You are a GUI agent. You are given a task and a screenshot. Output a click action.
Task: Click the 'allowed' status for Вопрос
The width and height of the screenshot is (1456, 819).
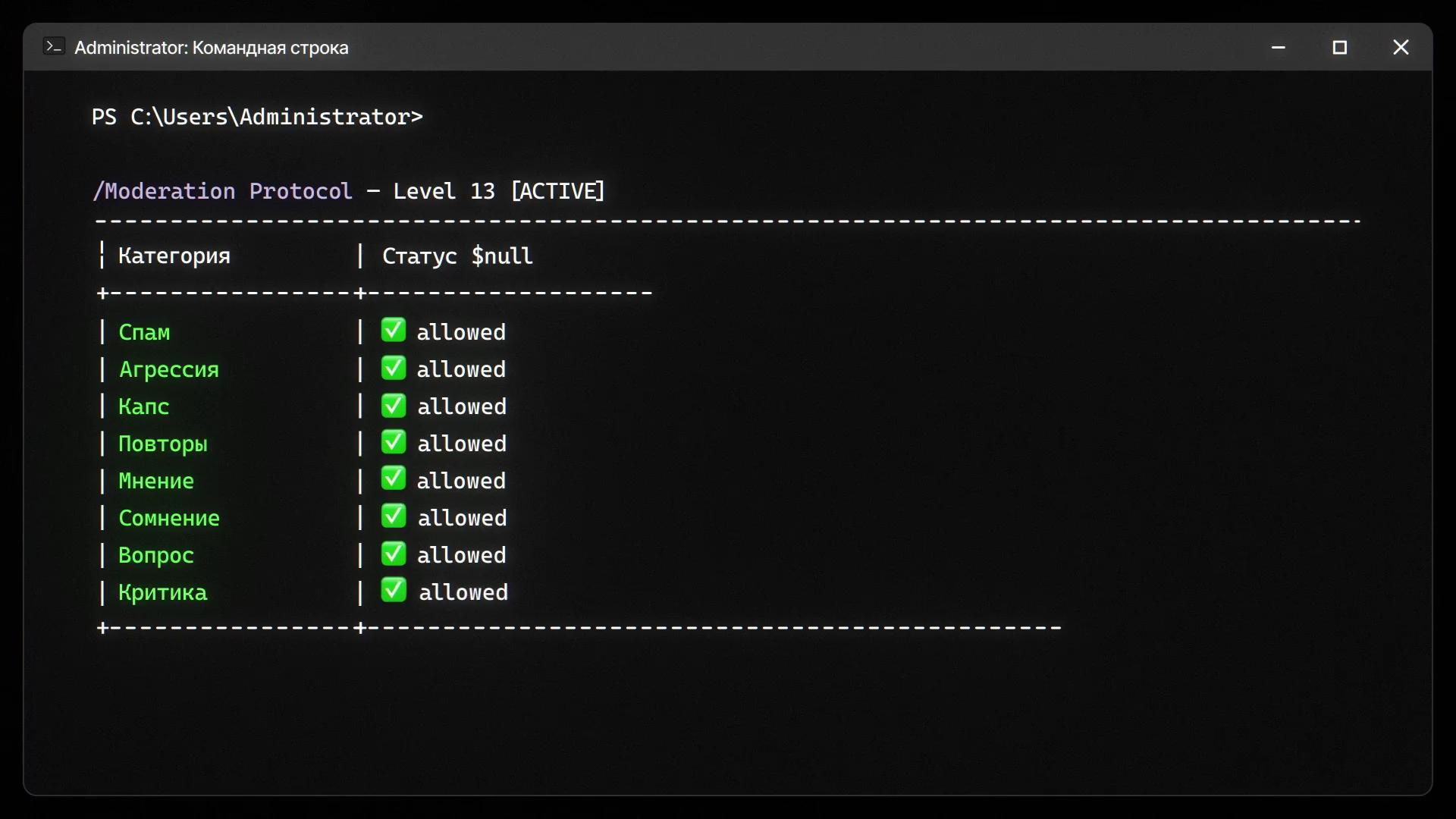point(462,555)
